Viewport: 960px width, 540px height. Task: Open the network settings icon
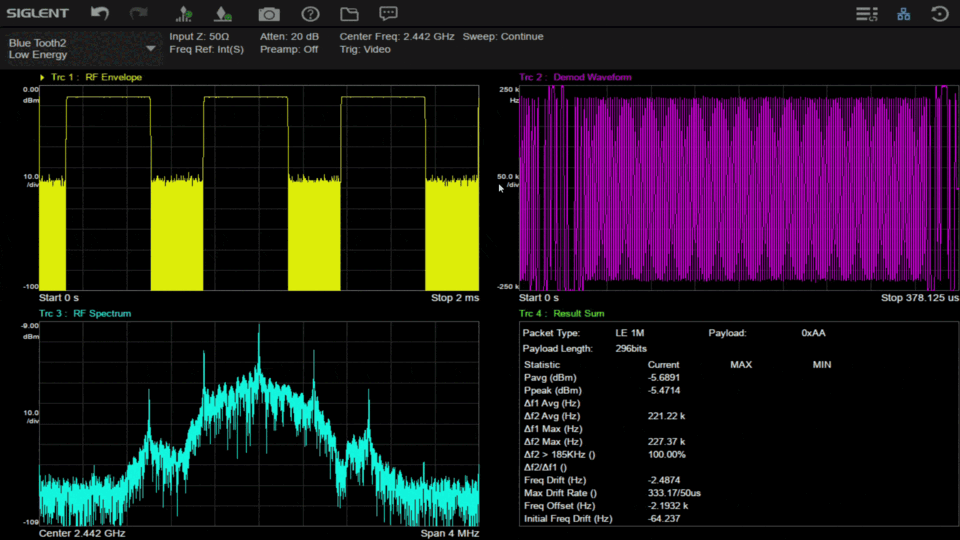click(x=904, y=14)
